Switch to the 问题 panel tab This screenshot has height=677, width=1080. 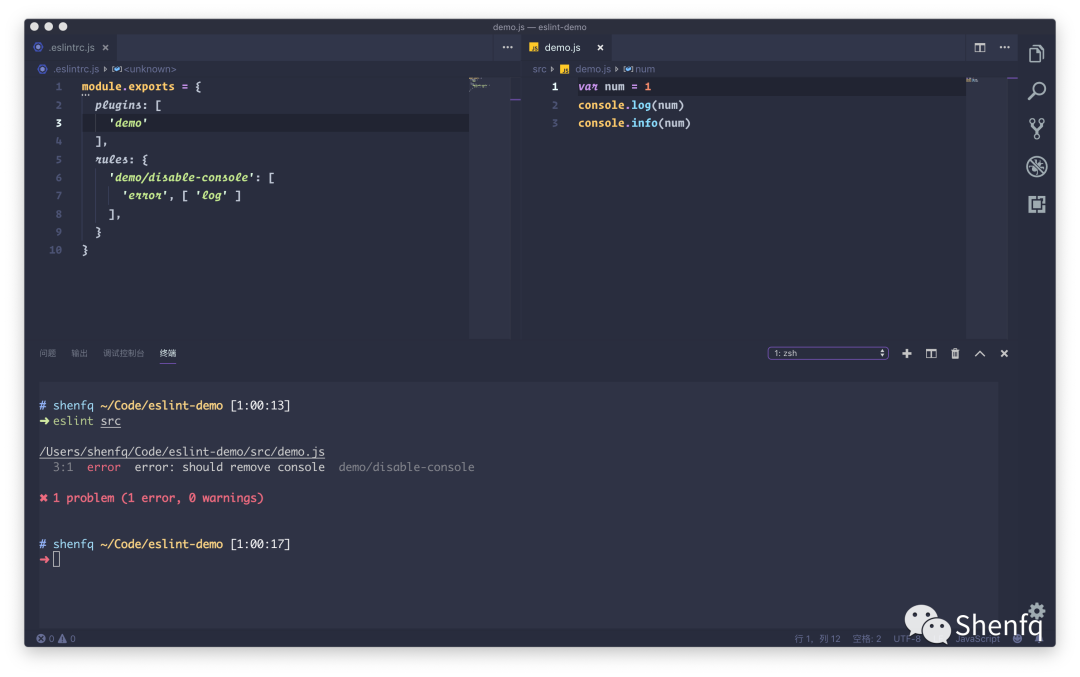click(x=48, y=353)
